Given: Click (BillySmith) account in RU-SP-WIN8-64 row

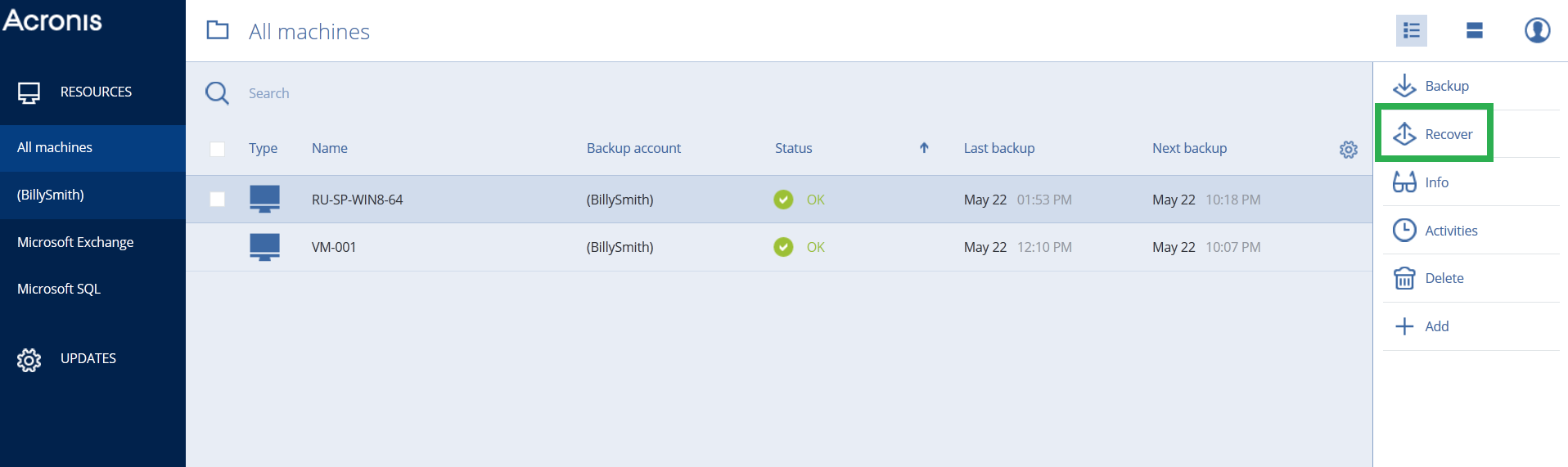Looking at the screenshot, I should point(620,200).
